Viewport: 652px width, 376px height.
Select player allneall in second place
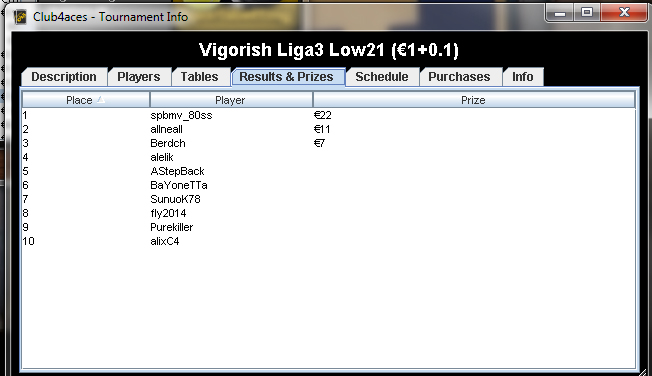(x=328, y=129)
